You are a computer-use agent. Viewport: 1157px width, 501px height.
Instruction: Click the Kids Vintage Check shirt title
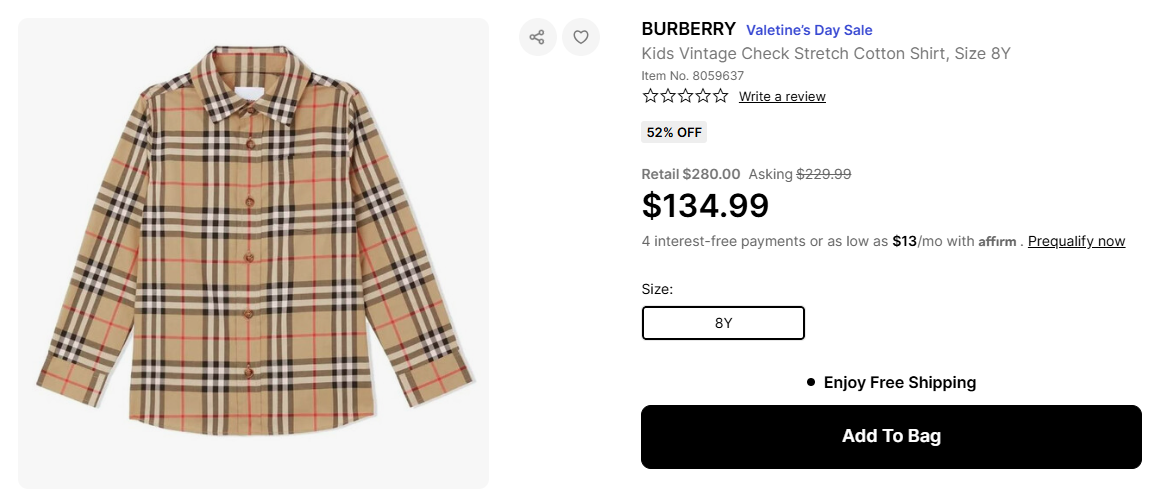pos(826,53)
